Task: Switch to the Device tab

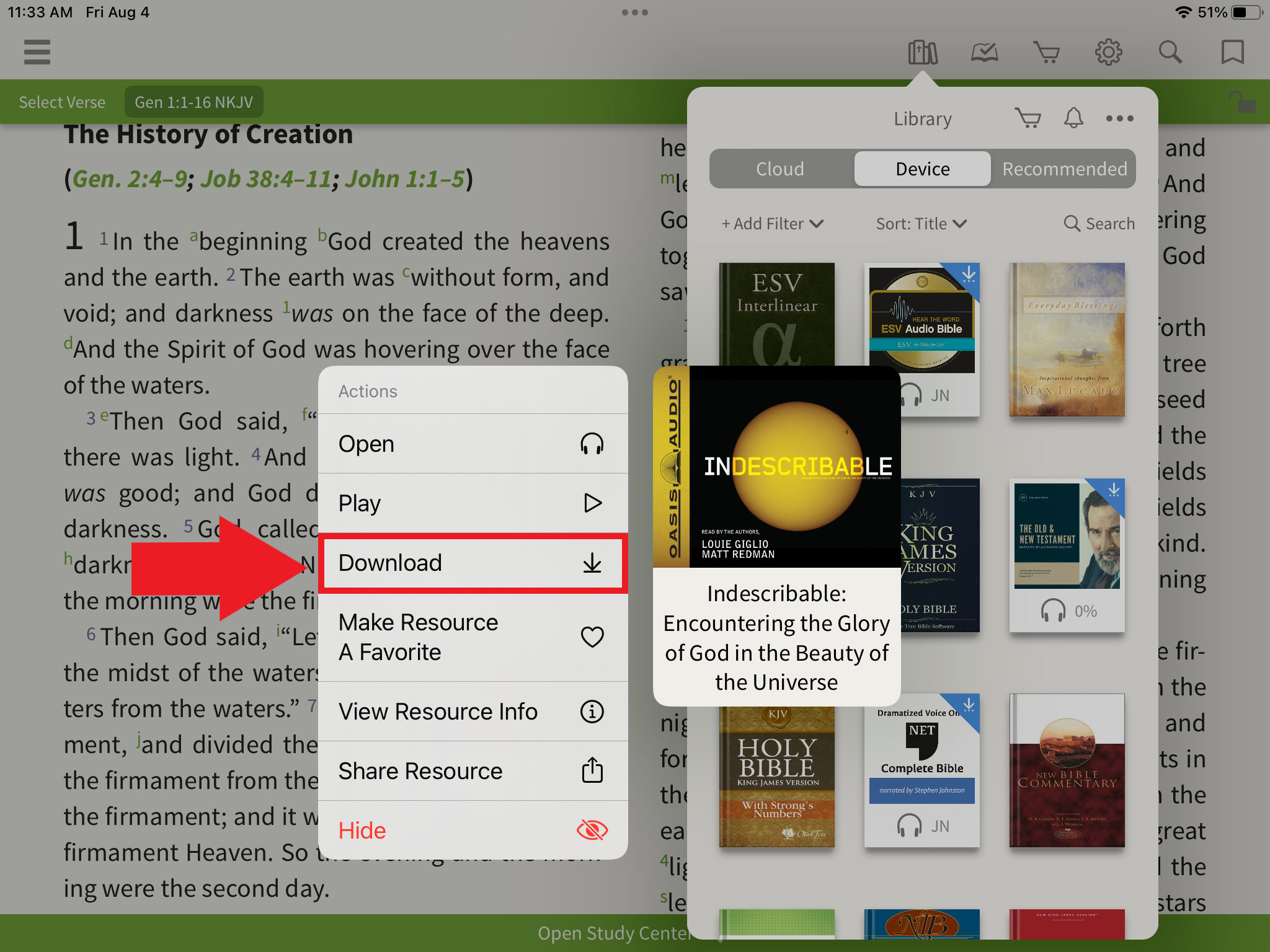Action: (922, 169)
